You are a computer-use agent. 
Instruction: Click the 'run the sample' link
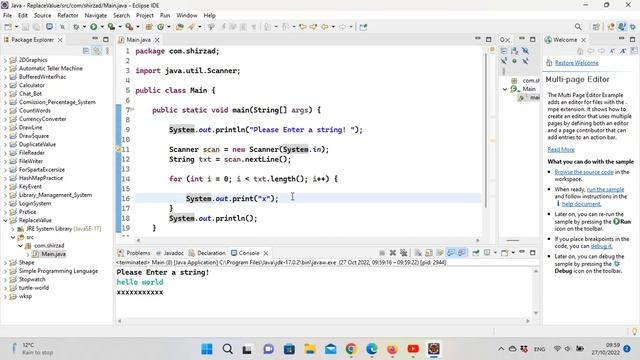pos(605,190)
